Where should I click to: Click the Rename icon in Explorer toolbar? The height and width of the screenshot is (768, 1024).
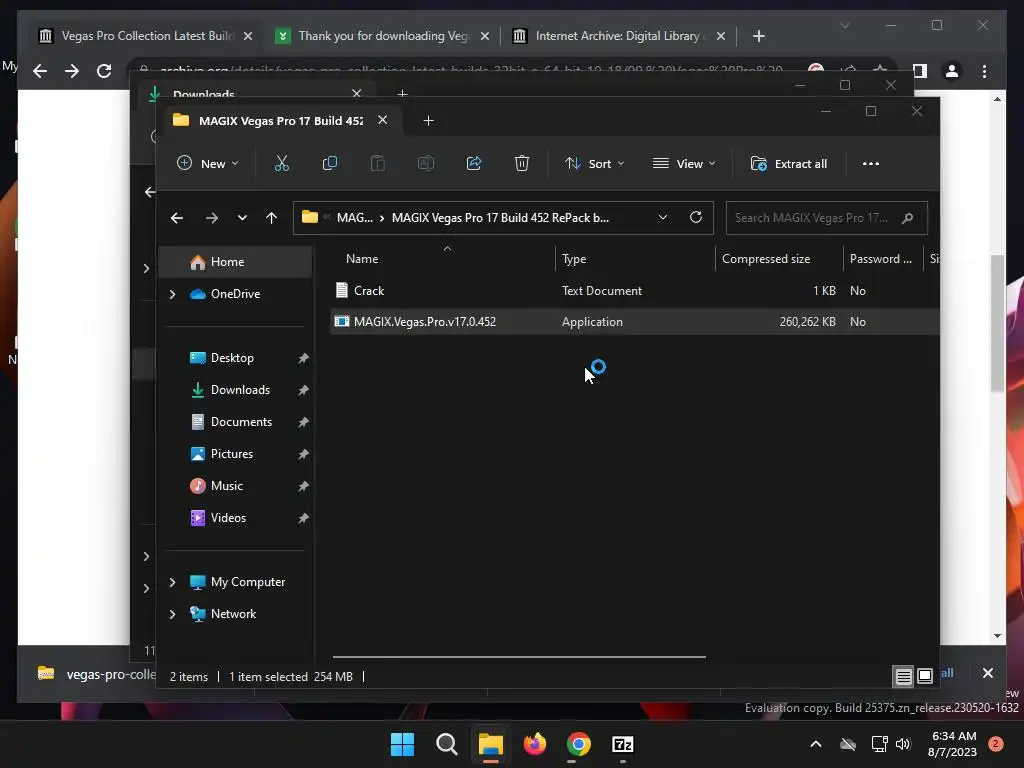pos(426,163)
